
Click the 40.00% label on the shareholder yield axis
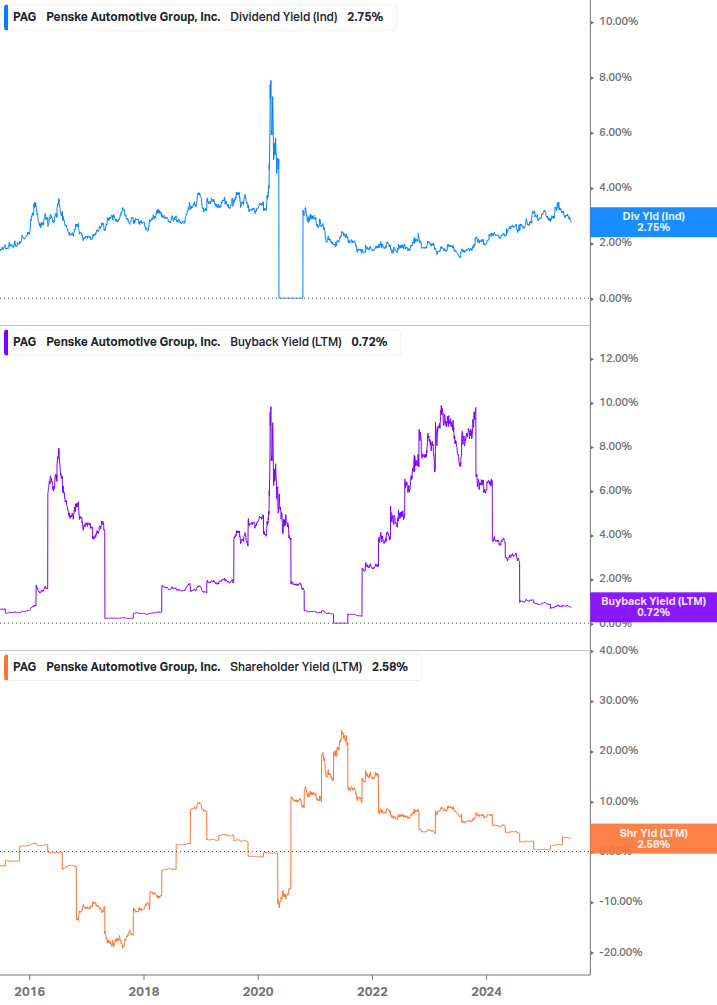pyautogui.click(x=618, y=651)
